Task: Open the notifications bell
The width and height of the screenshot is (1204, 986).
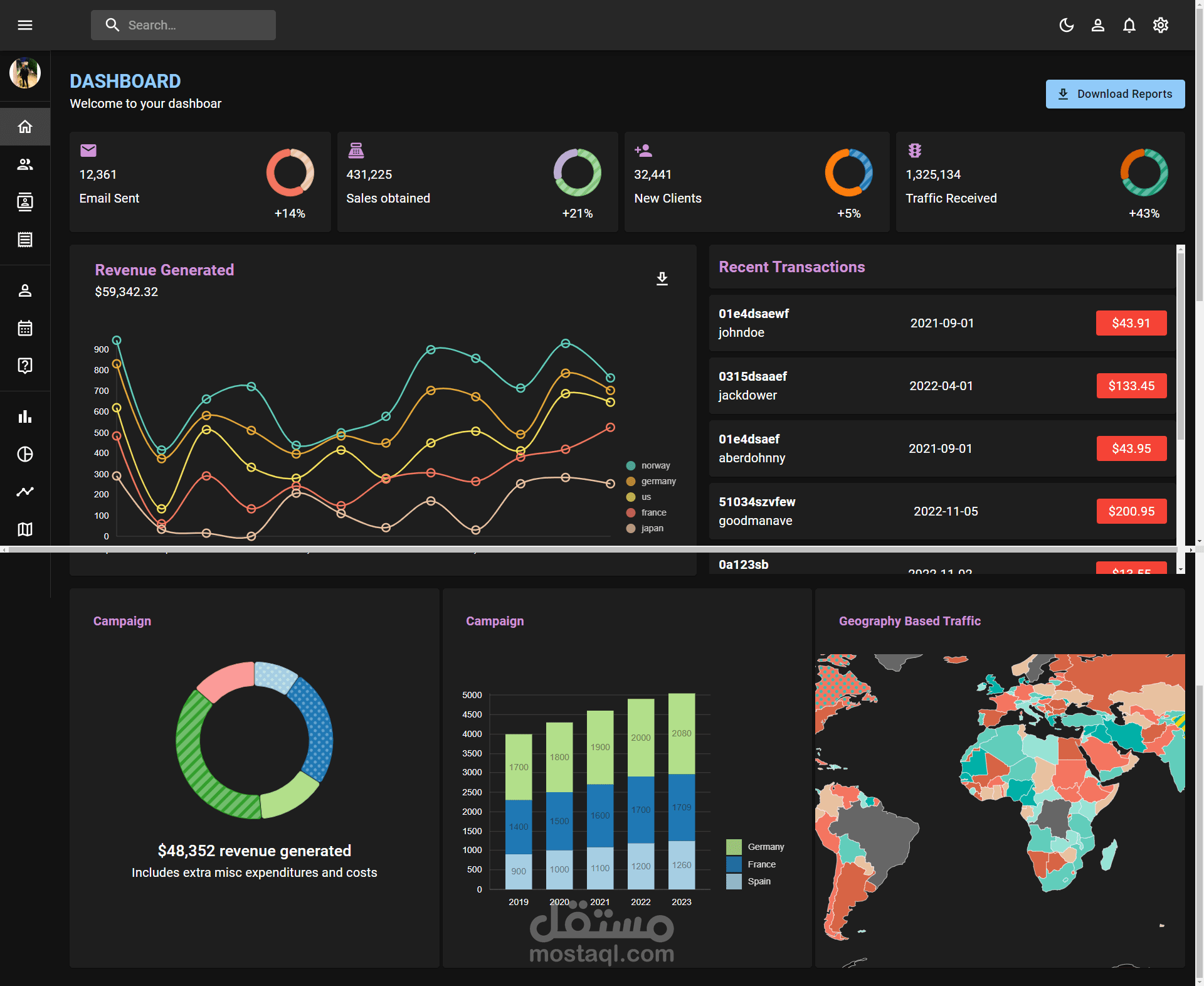Action: [1129, 25]
